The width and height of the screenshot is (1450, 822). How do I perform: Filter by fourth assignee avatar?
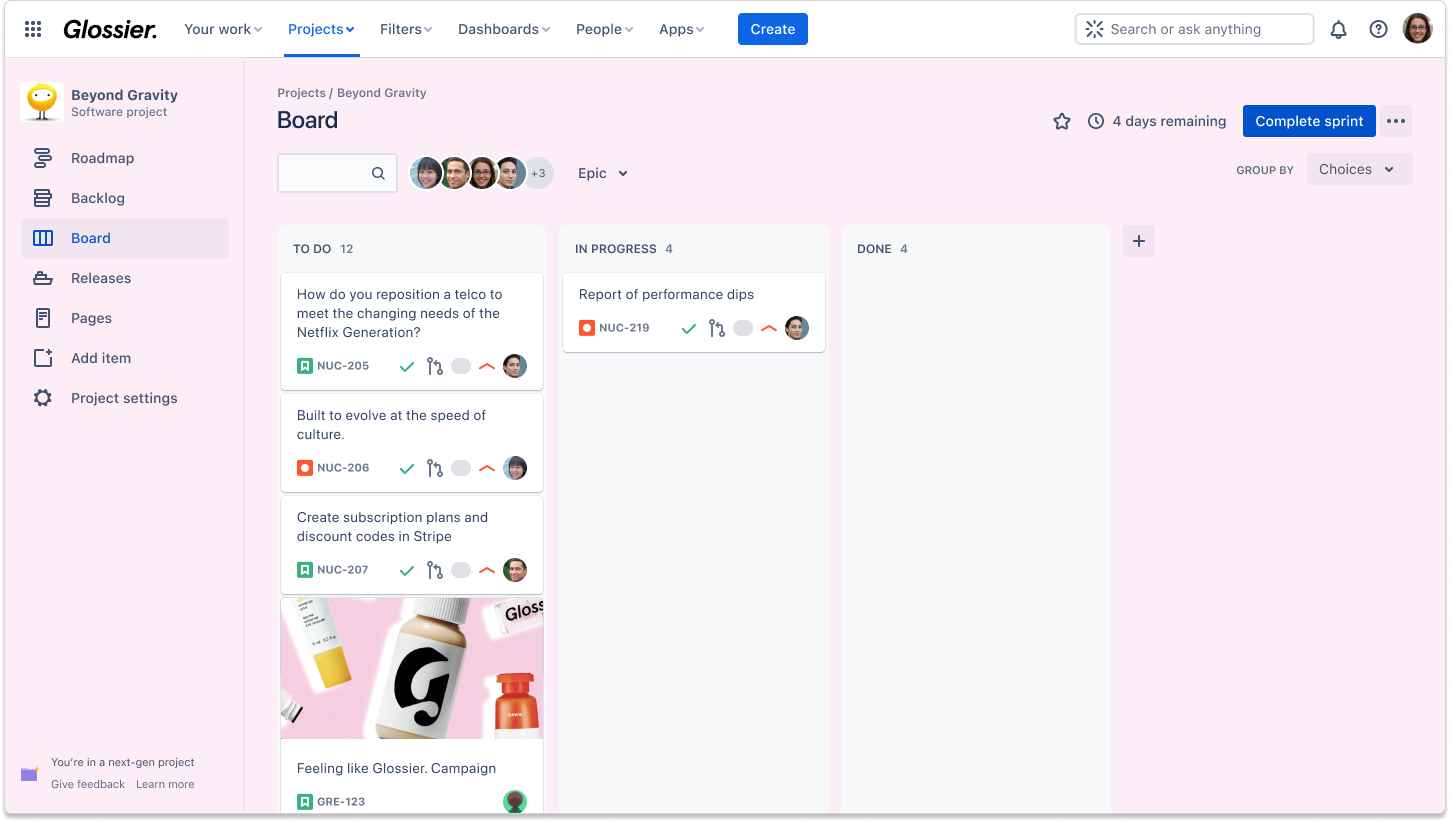click(x=511, y=173)
